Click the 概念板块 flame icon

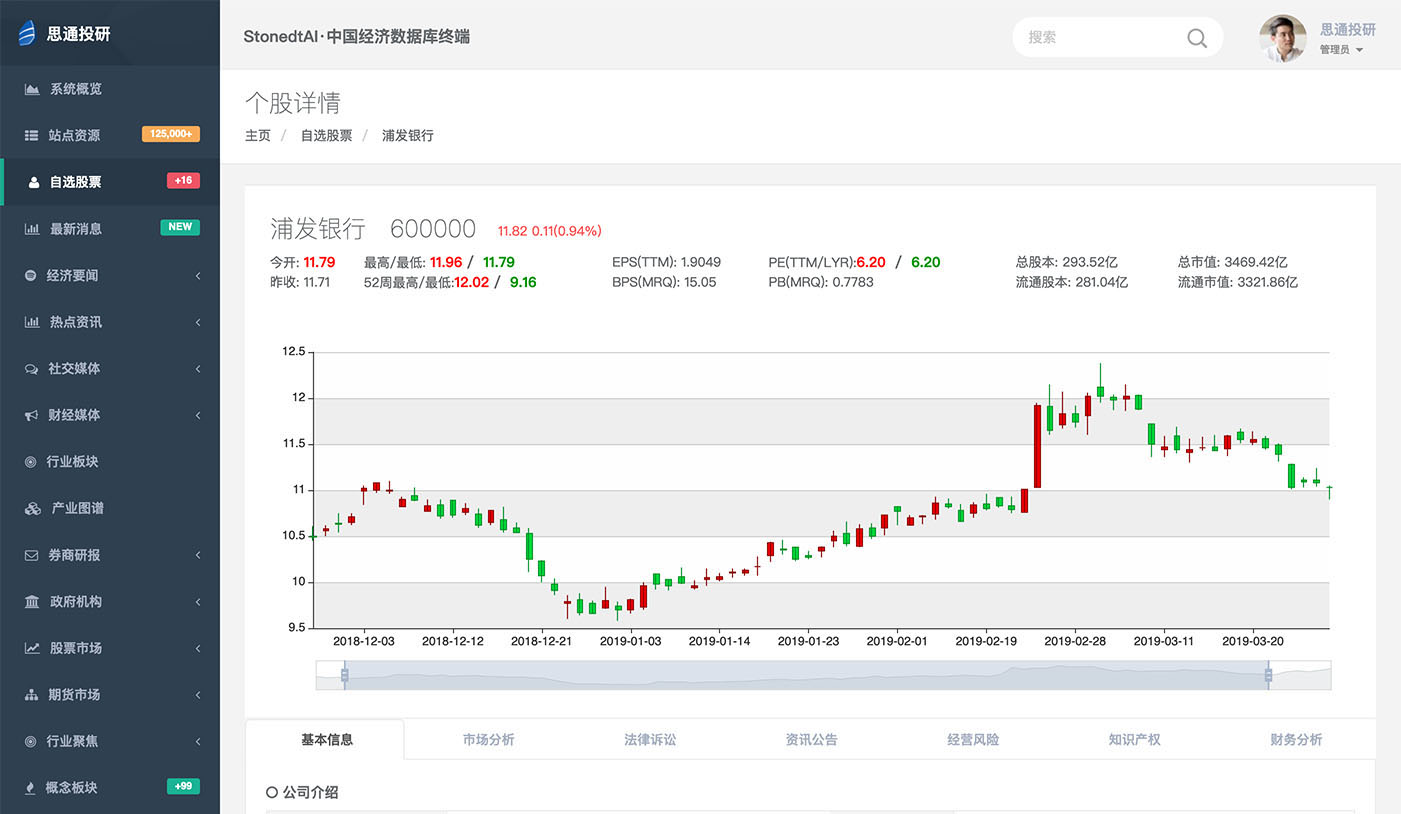32,787
